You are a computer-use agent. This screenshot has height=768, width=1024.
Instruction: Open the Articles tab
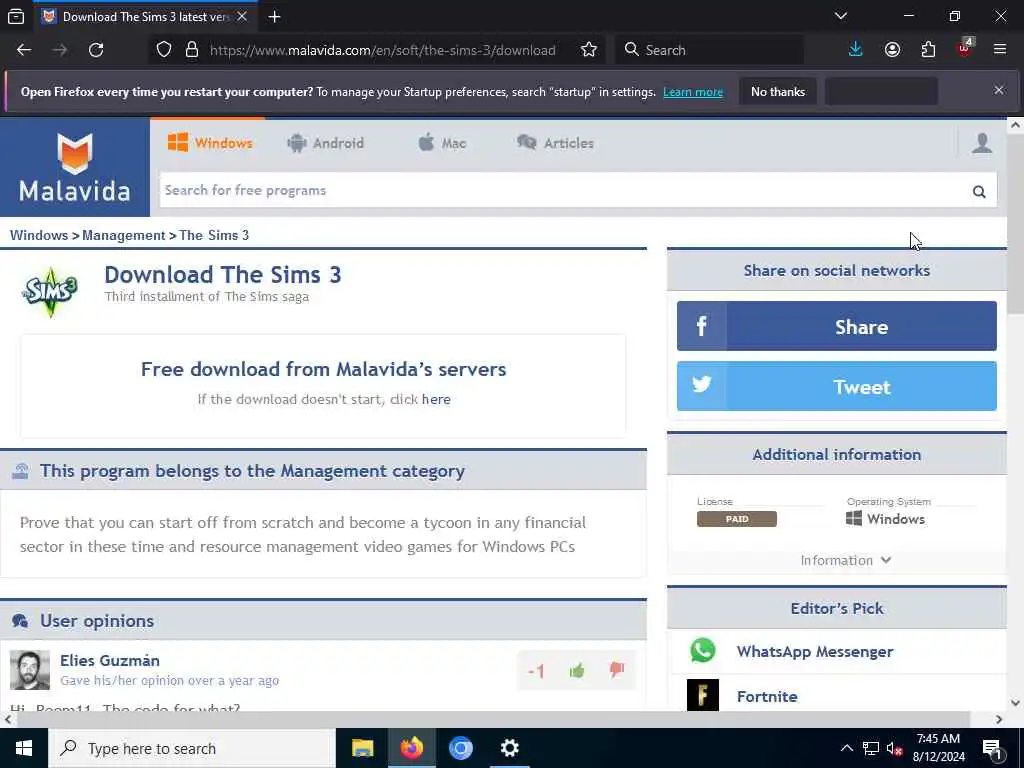click(x=555, y=143)
